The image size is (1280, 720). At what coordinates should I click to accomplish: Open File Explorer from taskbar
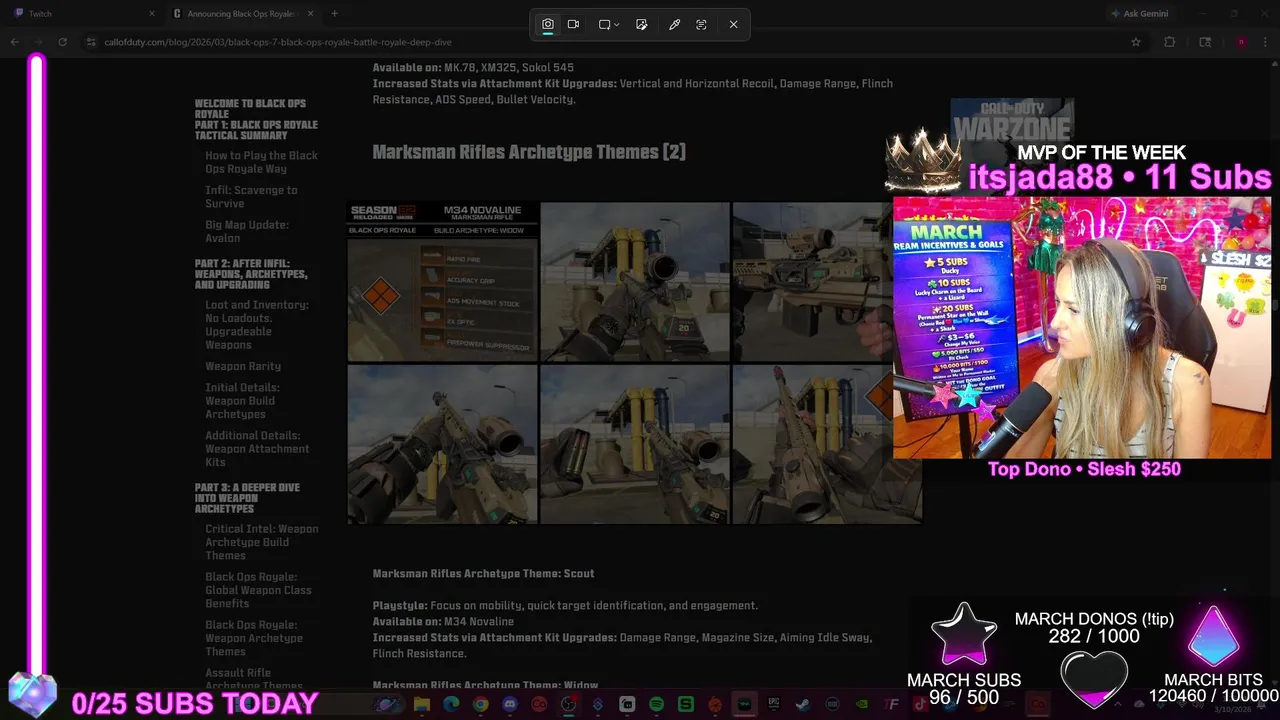point(422,705)
